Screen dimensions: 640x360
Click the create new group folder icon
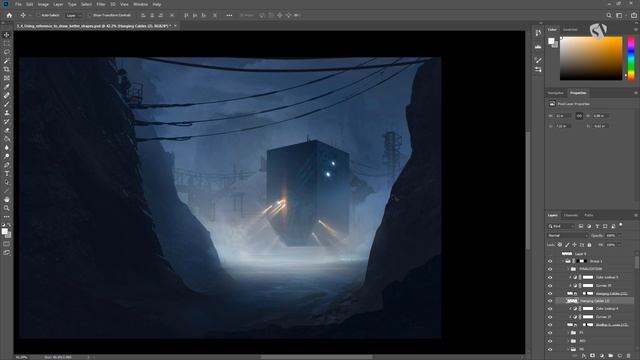tap(611, 356)
